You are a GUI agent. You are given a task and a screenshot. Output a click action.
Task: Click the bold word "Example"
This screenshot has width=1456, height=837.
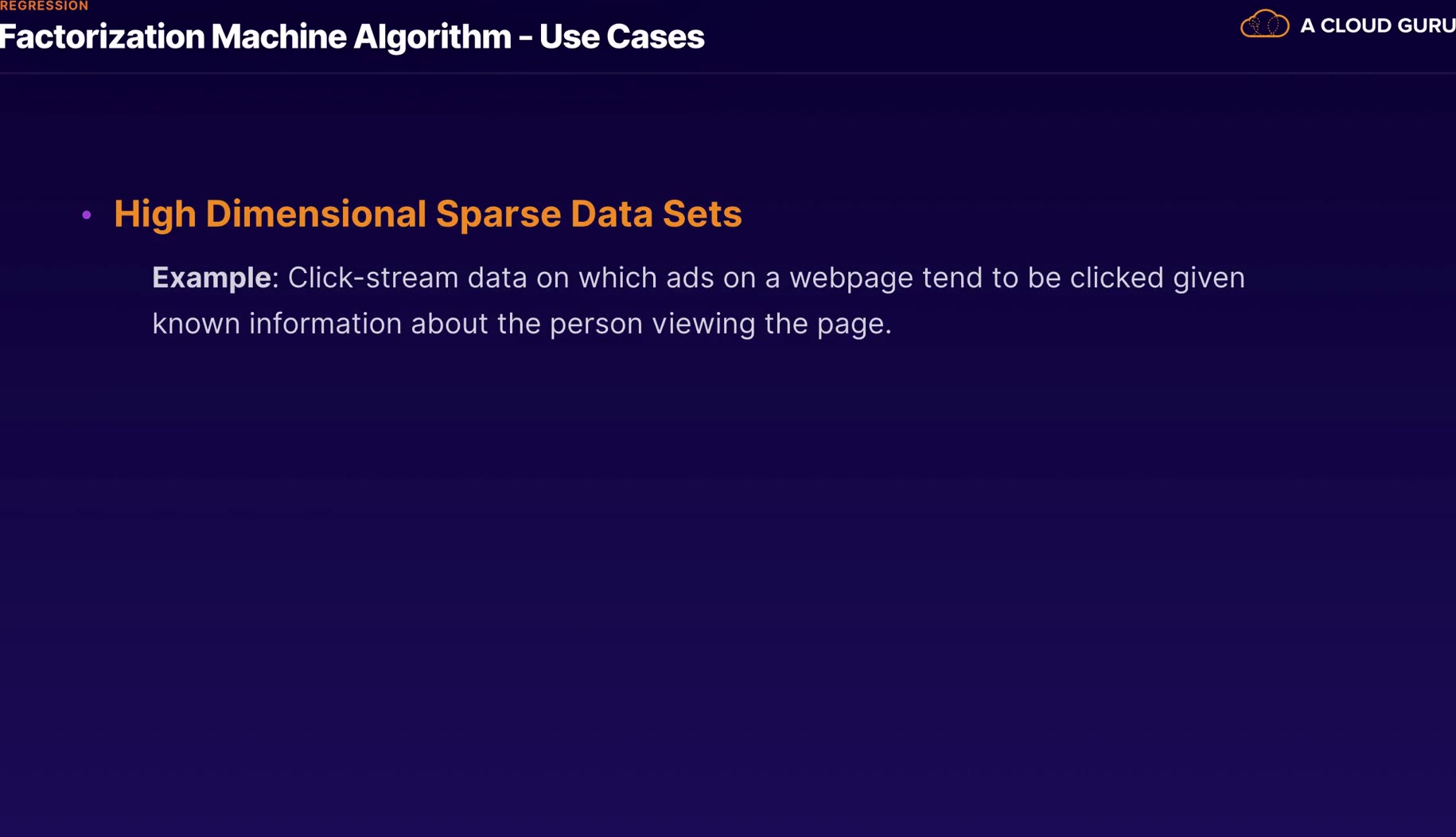click(x=211, y=278)
